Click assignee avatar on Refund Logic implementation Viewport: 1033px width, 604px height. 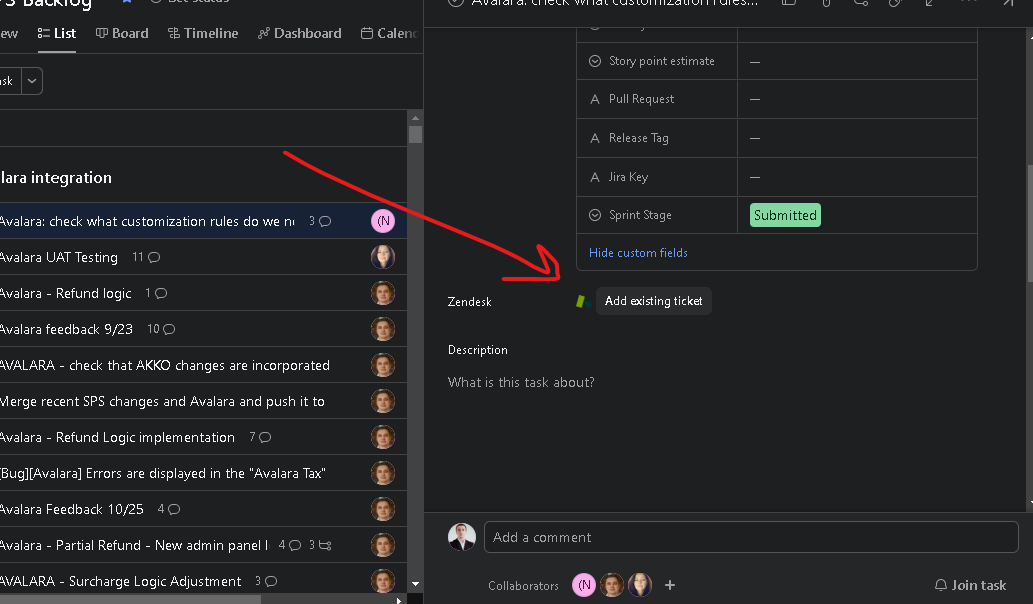(383, 437)
